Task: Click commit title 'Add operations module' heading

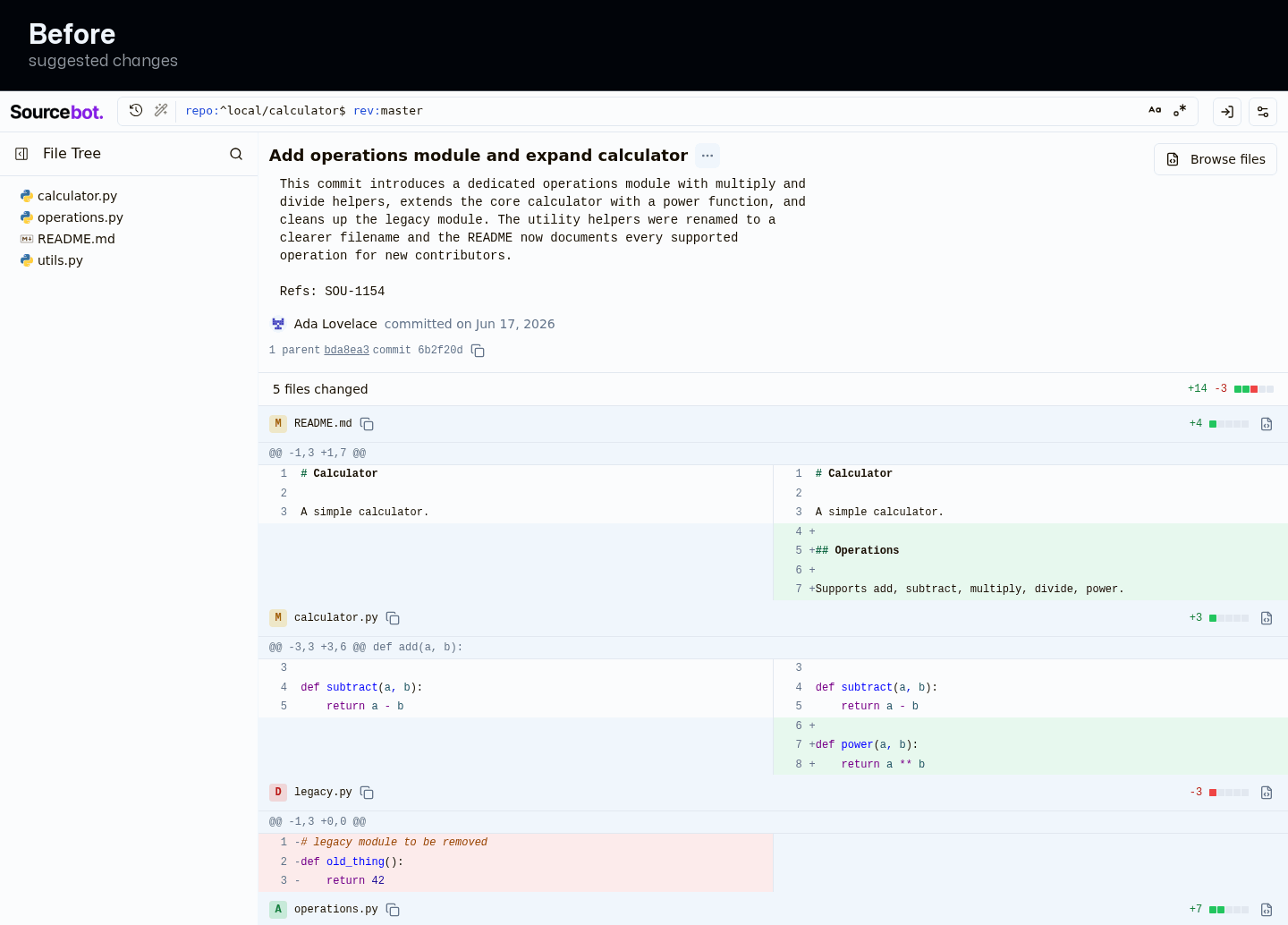Action: (x=479, y=156)
